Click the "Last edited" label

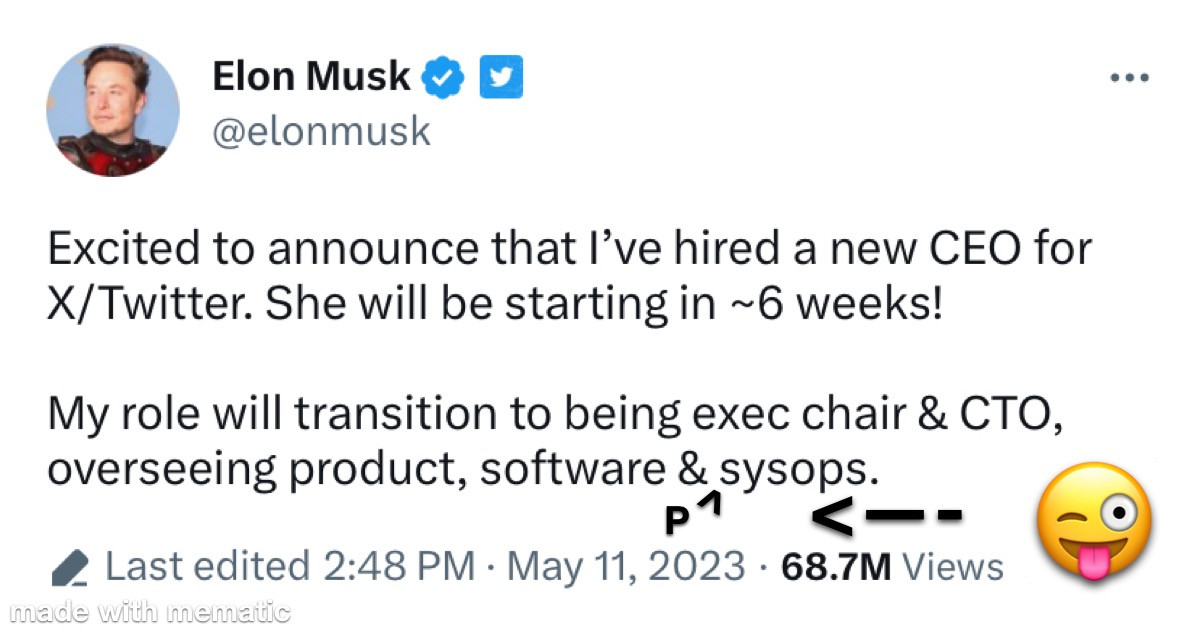[x=208, y=567]
